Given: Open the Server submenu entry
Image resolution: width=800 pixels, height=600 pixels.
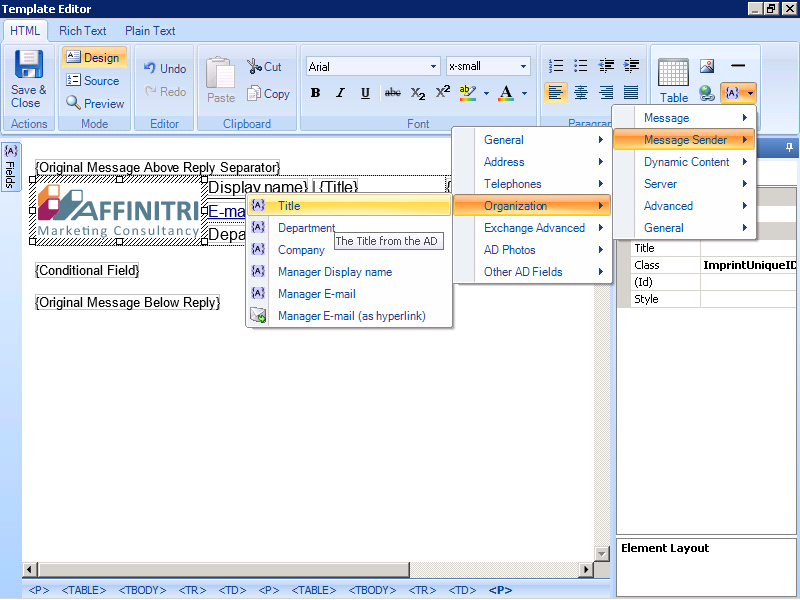Looking at the screenshot, I should 685,184.
